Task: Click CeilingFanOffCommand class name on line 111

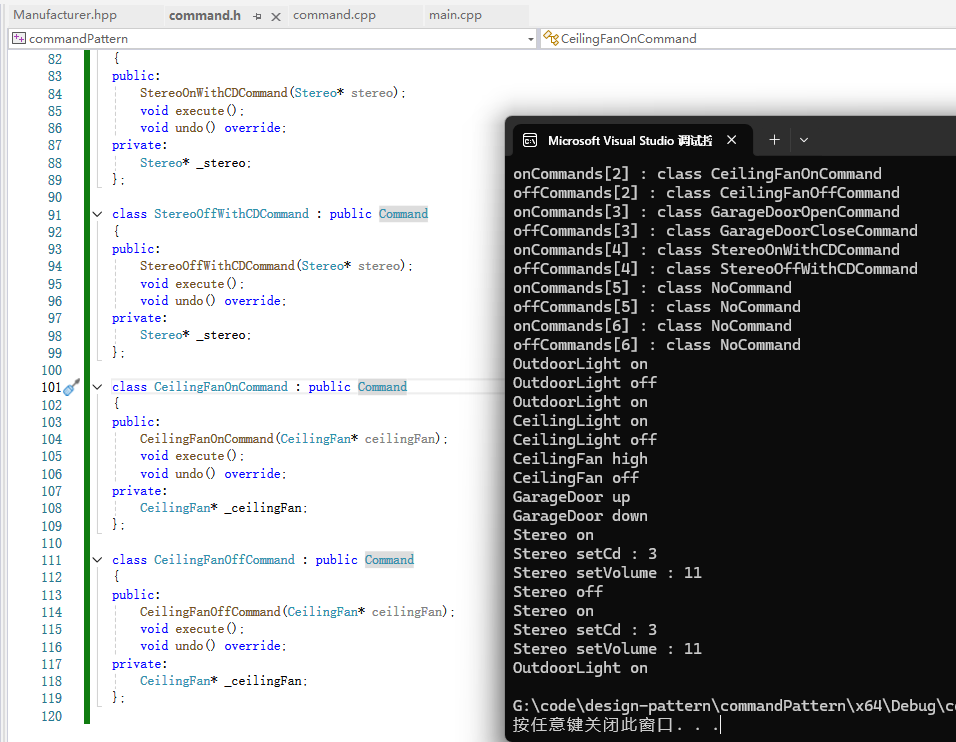Action: coord(224,560)
